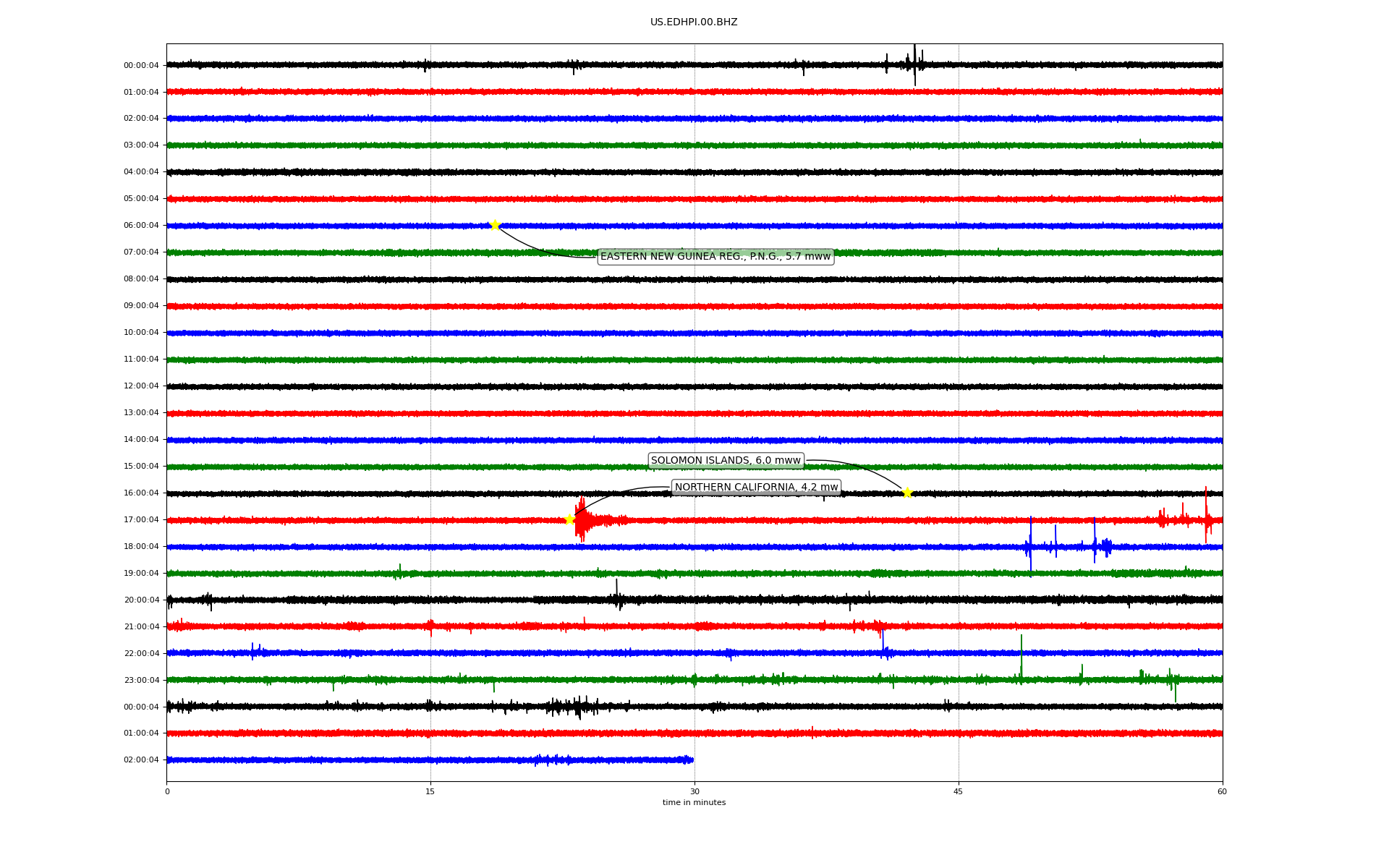Click the 23:00:04 time row label

pos(141,680)
